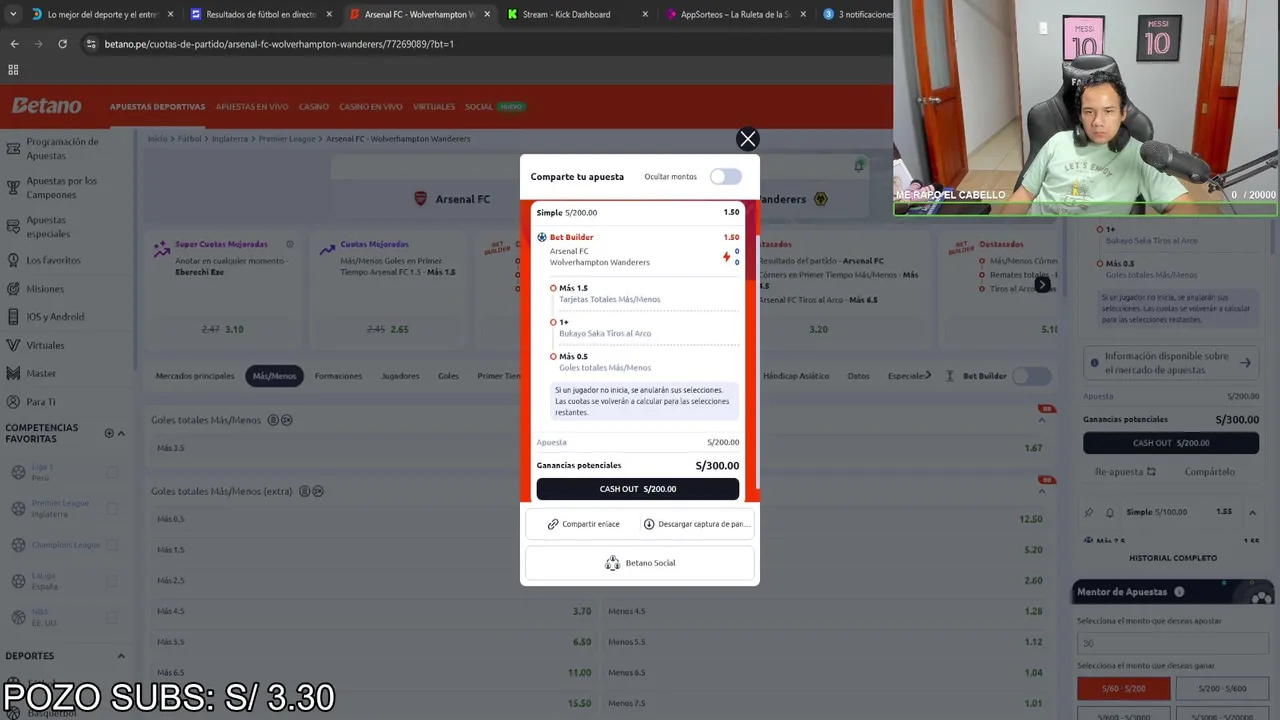Click the bell icon near Simple S/100.00
Screen dimensions: 1280x720
tap(1109, 513)
